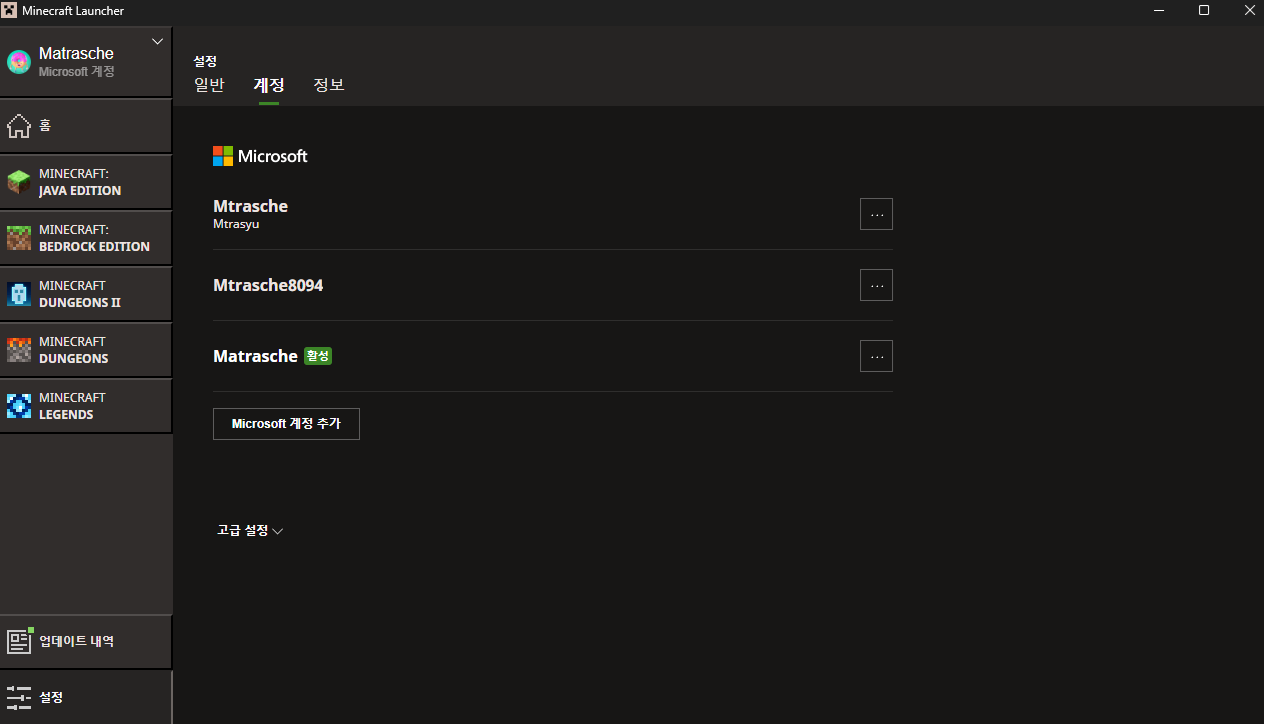Screen dimensions: 1264x724
Task: Click the Microsoft four-color logo
Action: [222, 156]
